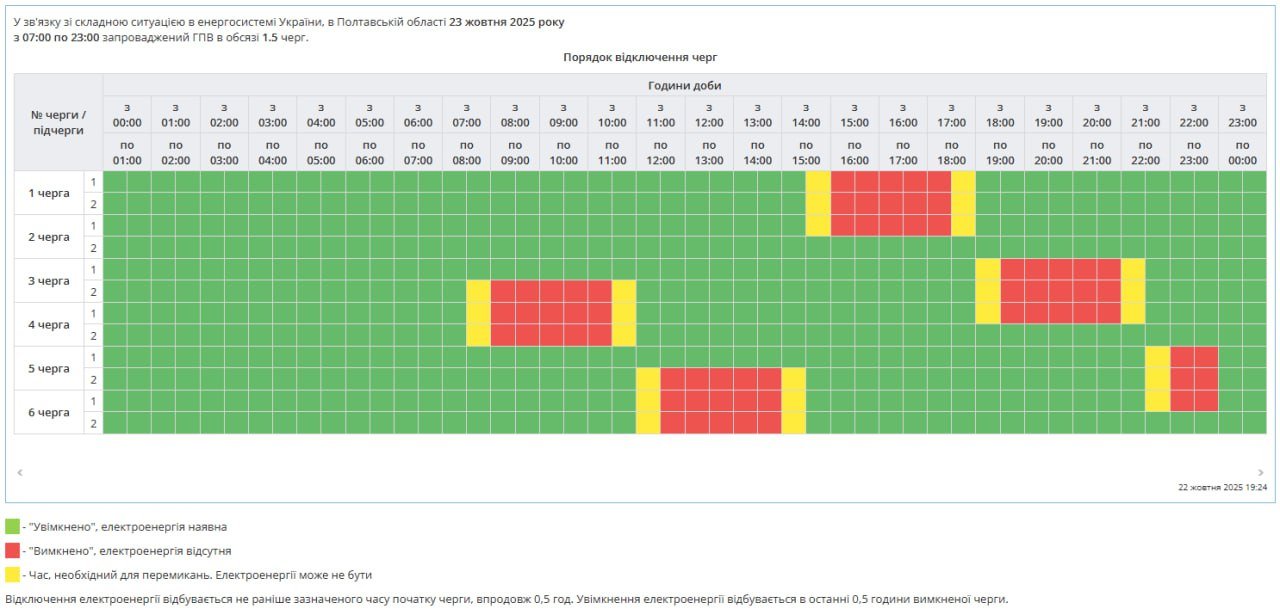
Task: Click the yellow switching-time legend swatch
Action: [x=12, y=574]
